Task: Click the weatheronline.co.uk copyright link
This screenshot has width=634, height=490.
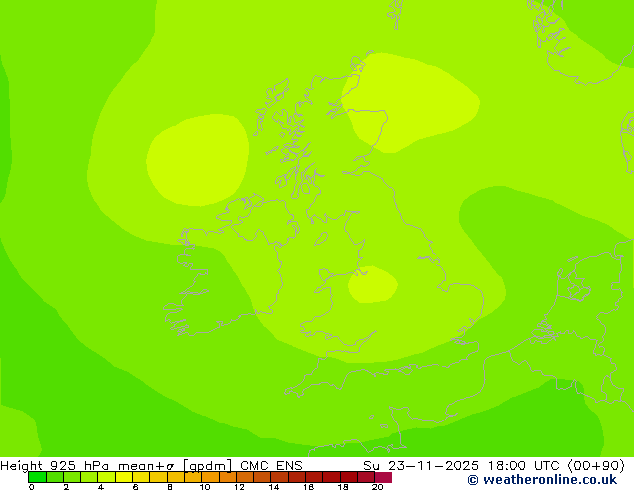Action: 542,480
